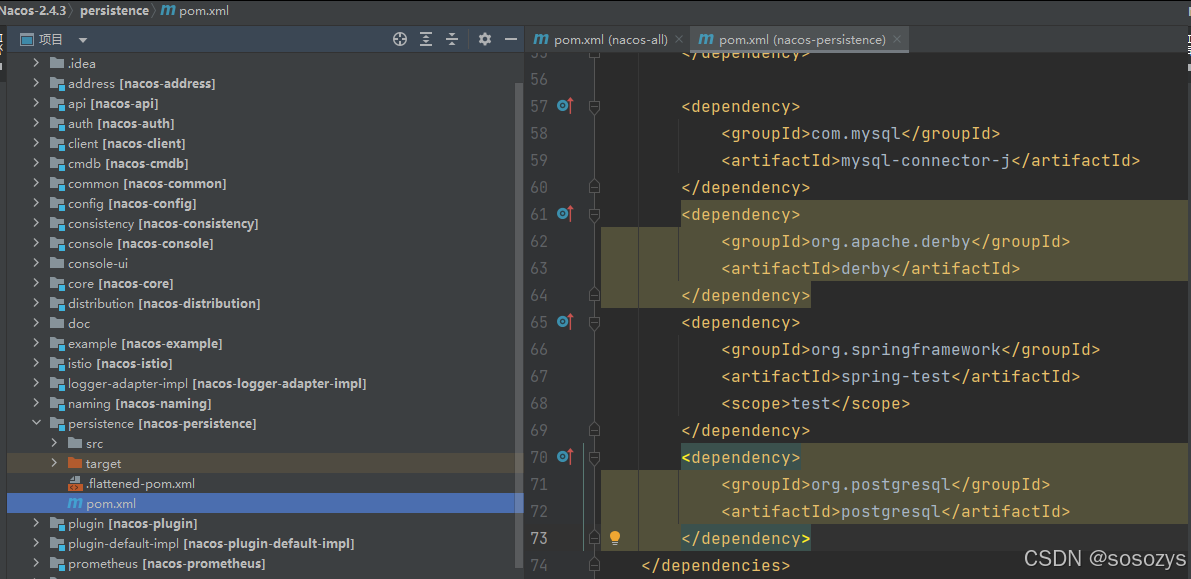The height and width of the screenshot is (579, 1191).
Task: Click org.apache.derby groupId text
Action: click(x=891, y=242)
